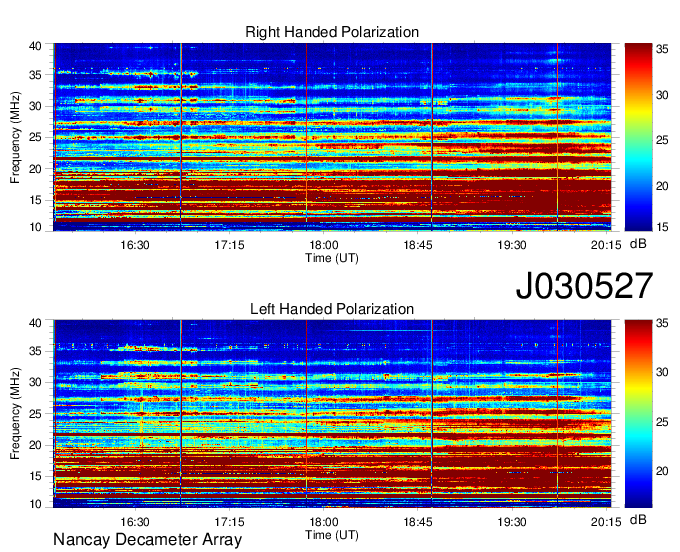Click the 20 dB label on upper color bar
Viewport: 680px width, 552px height.
pos(662,186)
